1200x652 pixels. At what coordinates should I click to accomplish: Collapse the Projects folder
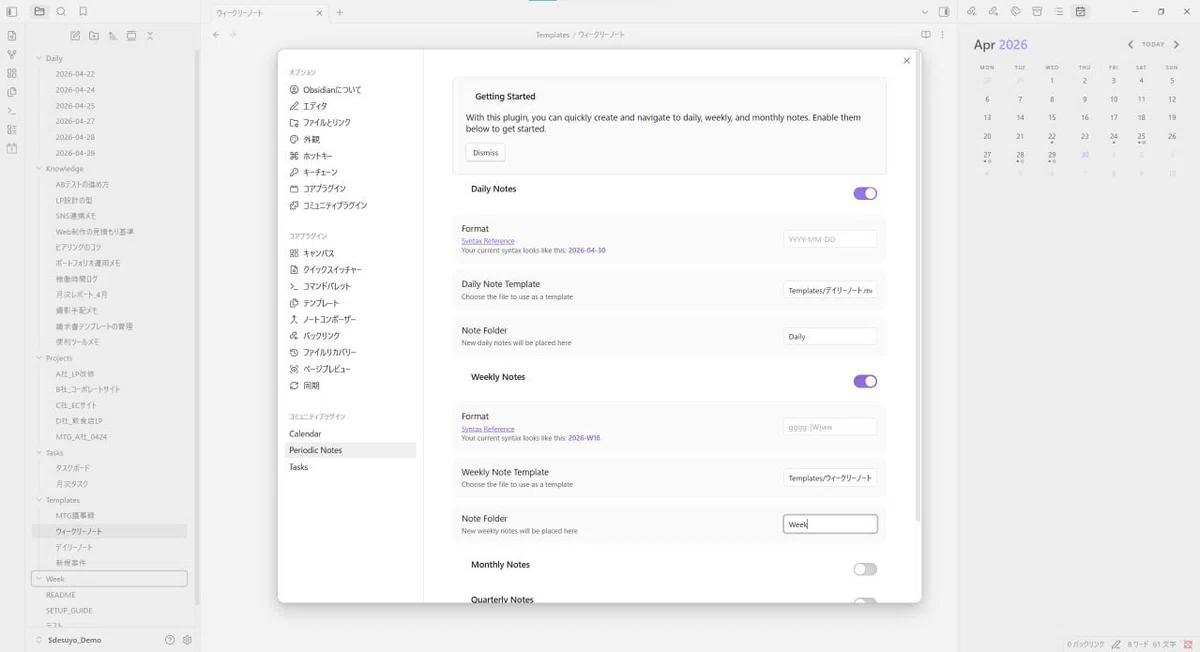tap(38, 358)
